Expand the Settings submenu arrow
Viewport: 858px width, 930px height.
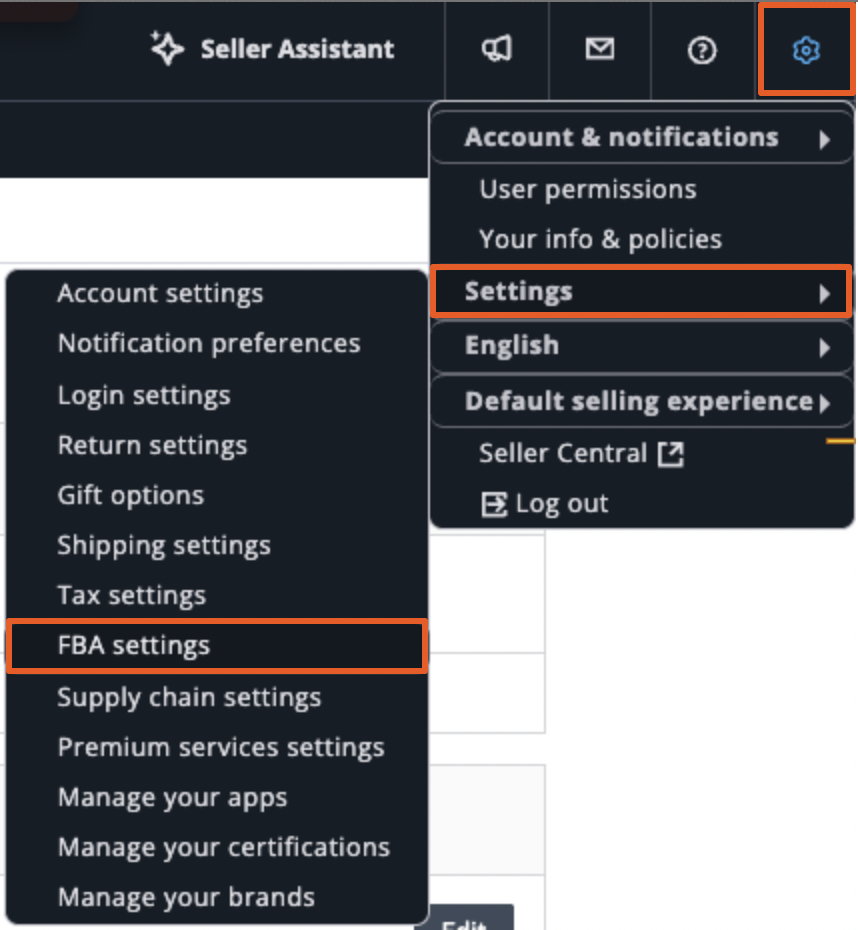click(x=824, y=294)
